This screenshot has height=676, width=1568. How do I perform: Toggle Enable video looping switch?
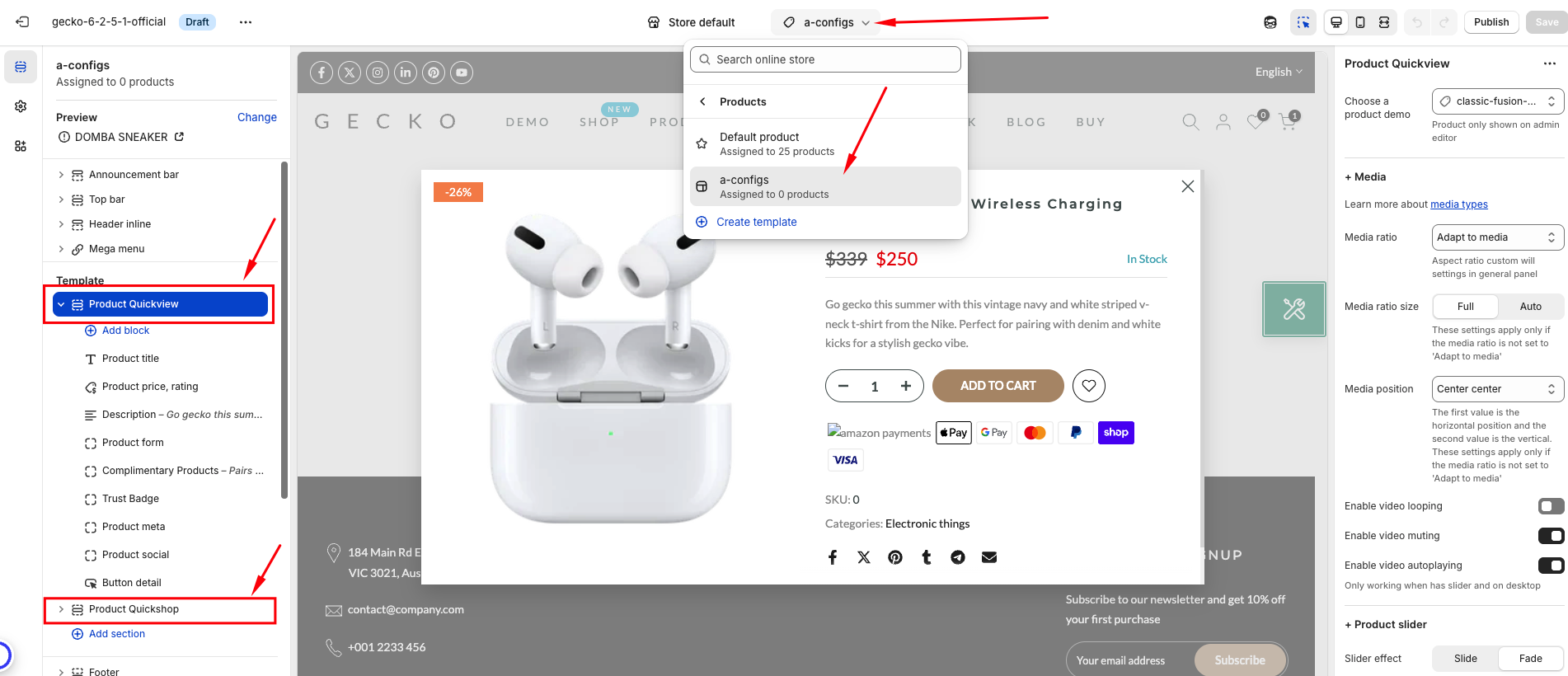coord(1551,506)
